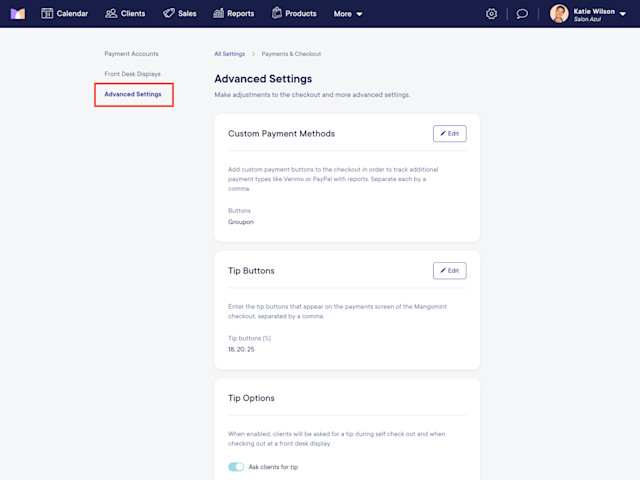Open the Clients people icon
Image resolution: width=640 pixels, height=480 pixels.
(111, 13)
